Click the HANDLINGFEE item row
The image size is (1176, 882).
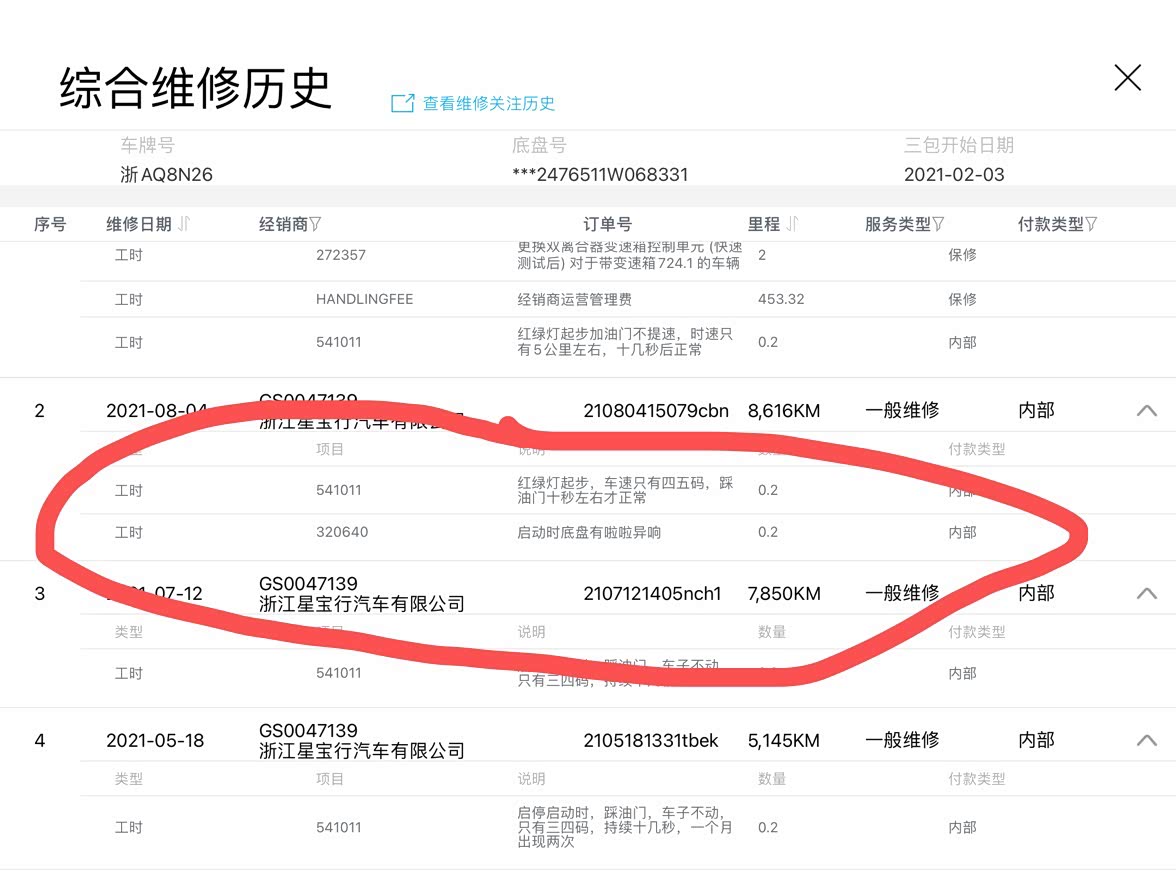click(x=364, y=299)
